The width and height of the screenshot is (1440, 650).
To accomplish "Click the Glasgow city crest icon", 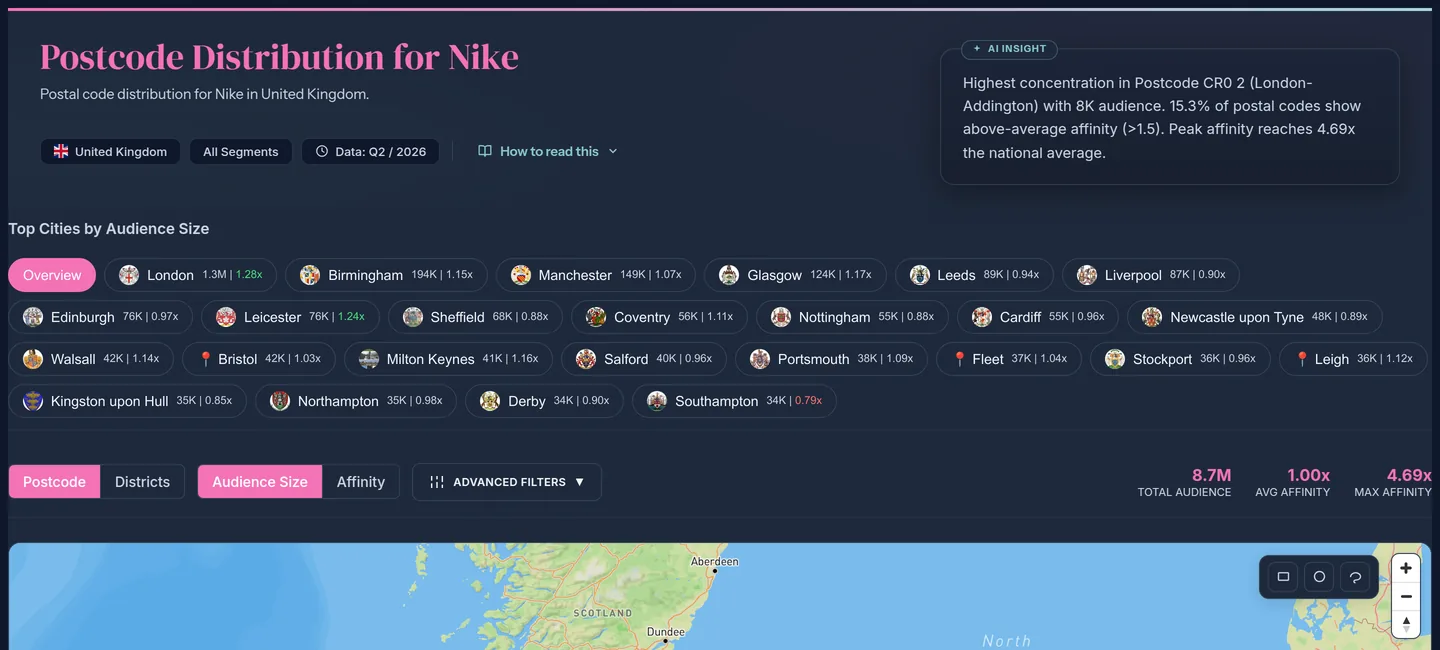I will (x=729, y=275).
